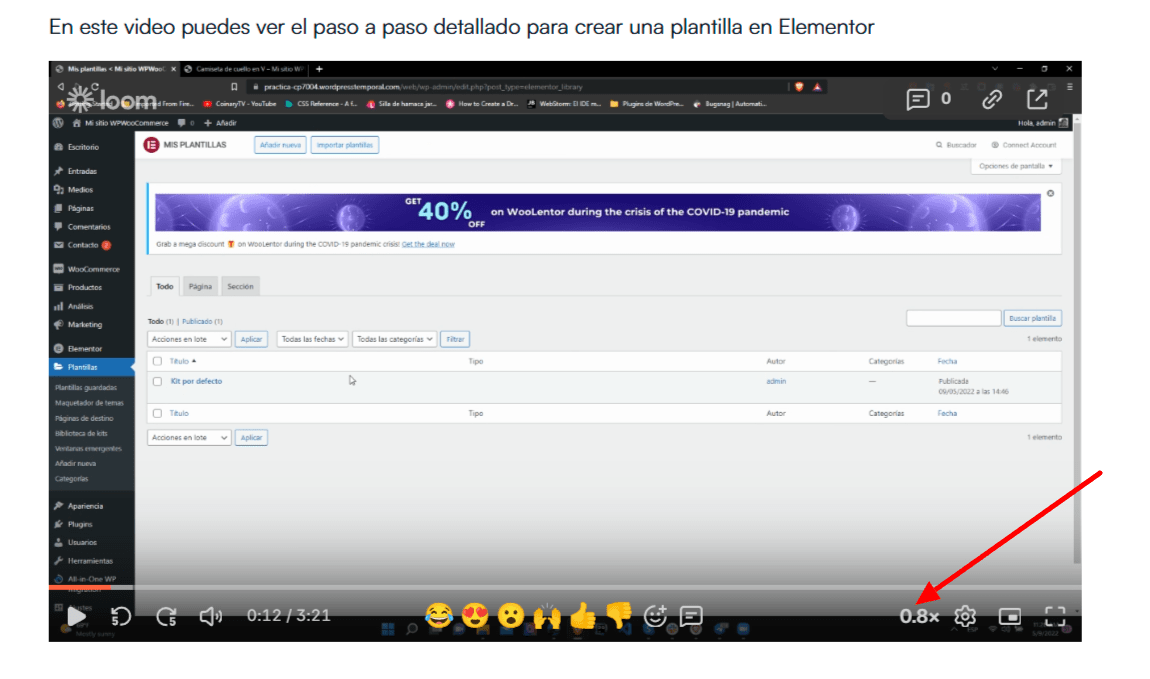
Task: Expand the Todas las fechas dropdown
Action: click(x=312, y=339)
